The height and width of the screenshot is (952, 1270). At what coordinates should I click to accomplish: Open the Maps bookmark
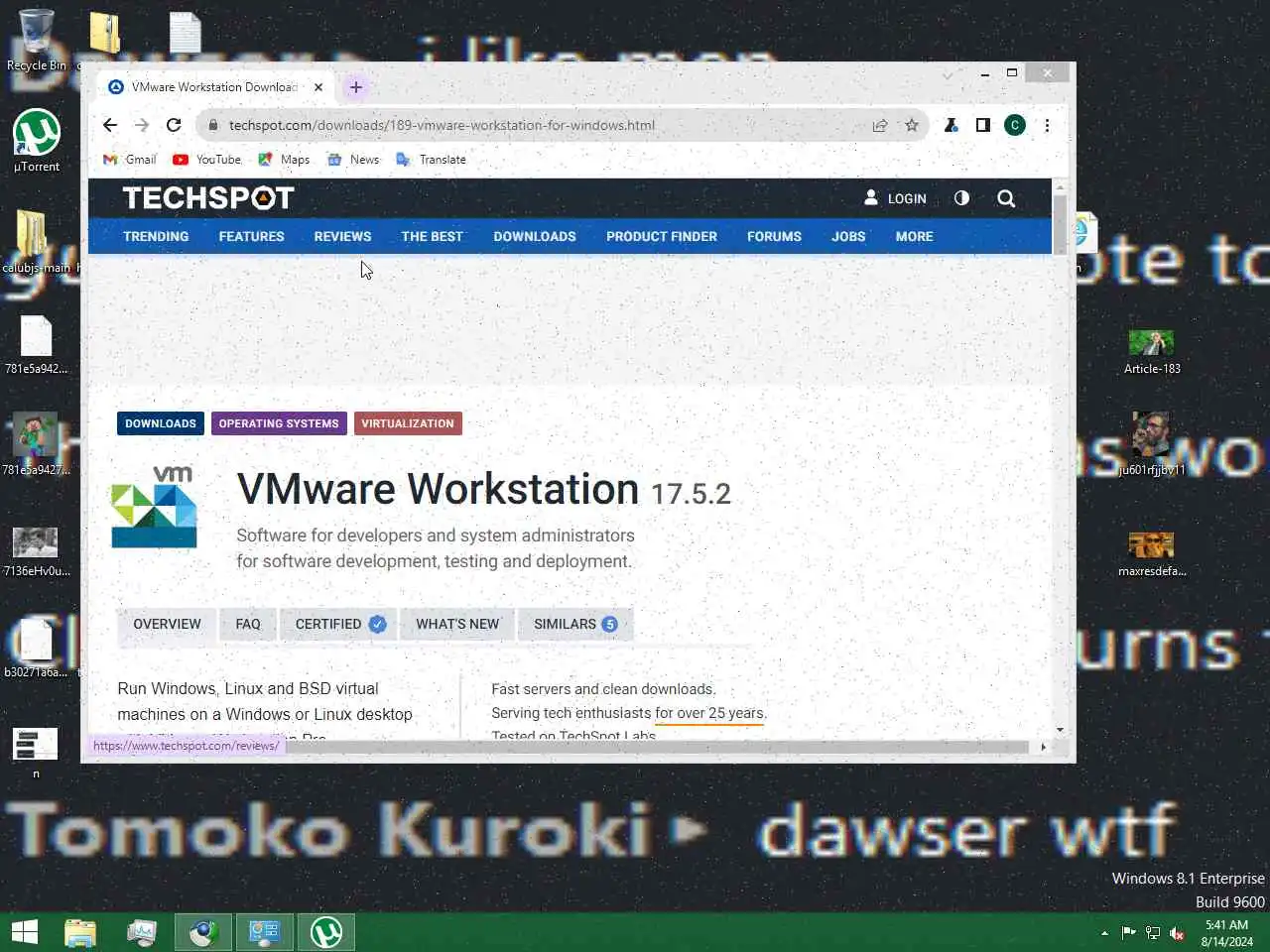[284, 160]
